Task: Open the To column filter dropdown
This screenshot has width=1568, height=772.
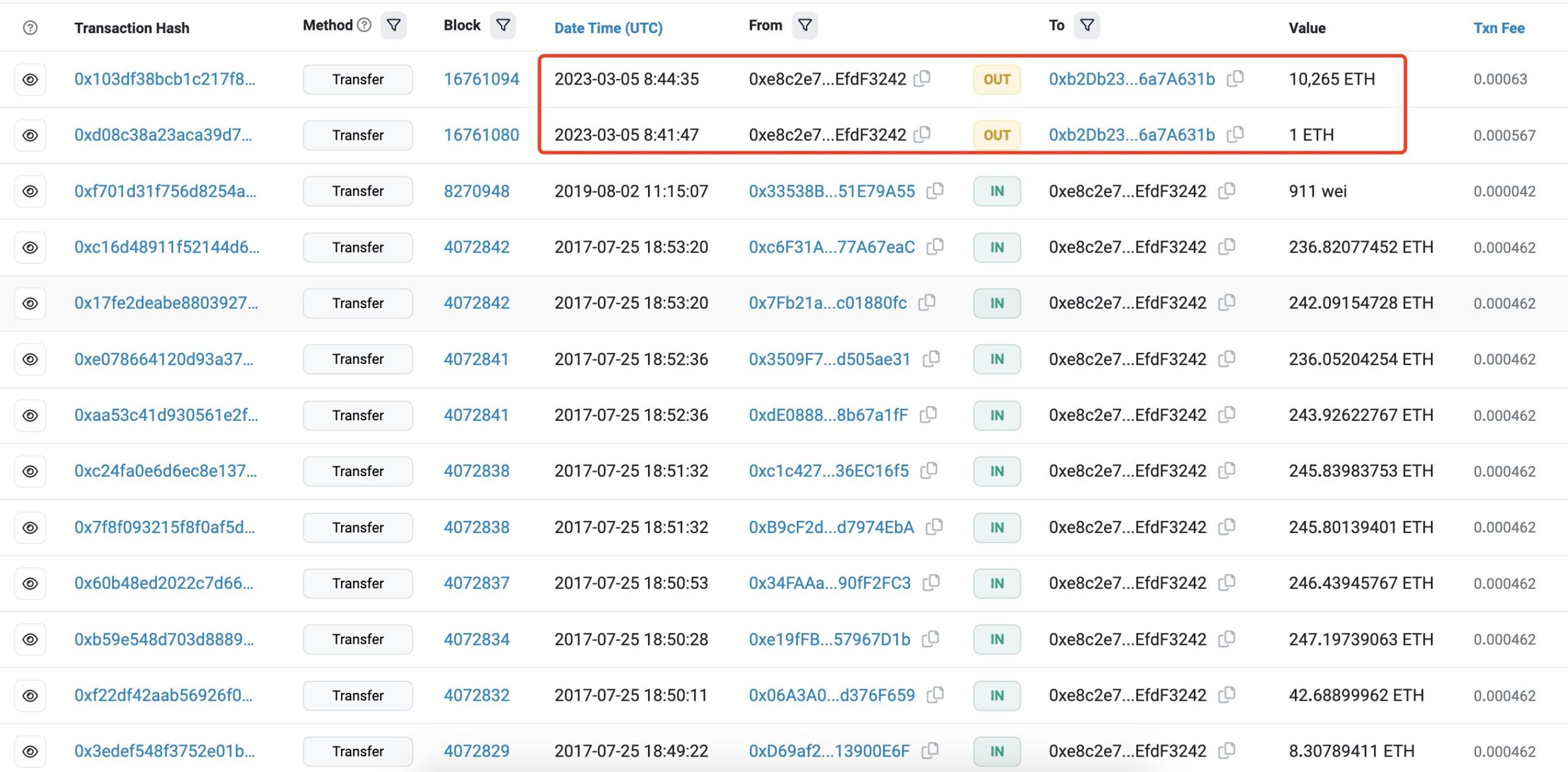Action: [1087, 25]
